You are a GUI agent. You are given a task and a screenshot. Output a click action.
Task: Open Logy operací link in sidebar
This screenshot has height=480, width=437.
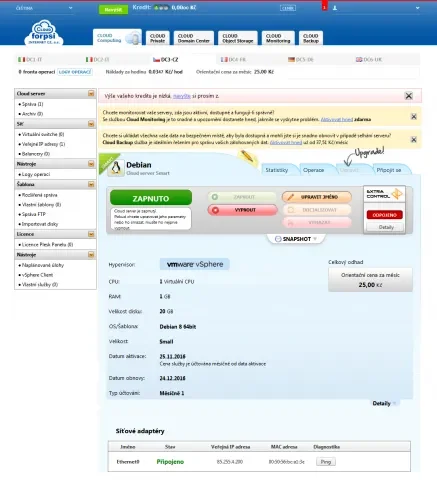tap(36, 174)
